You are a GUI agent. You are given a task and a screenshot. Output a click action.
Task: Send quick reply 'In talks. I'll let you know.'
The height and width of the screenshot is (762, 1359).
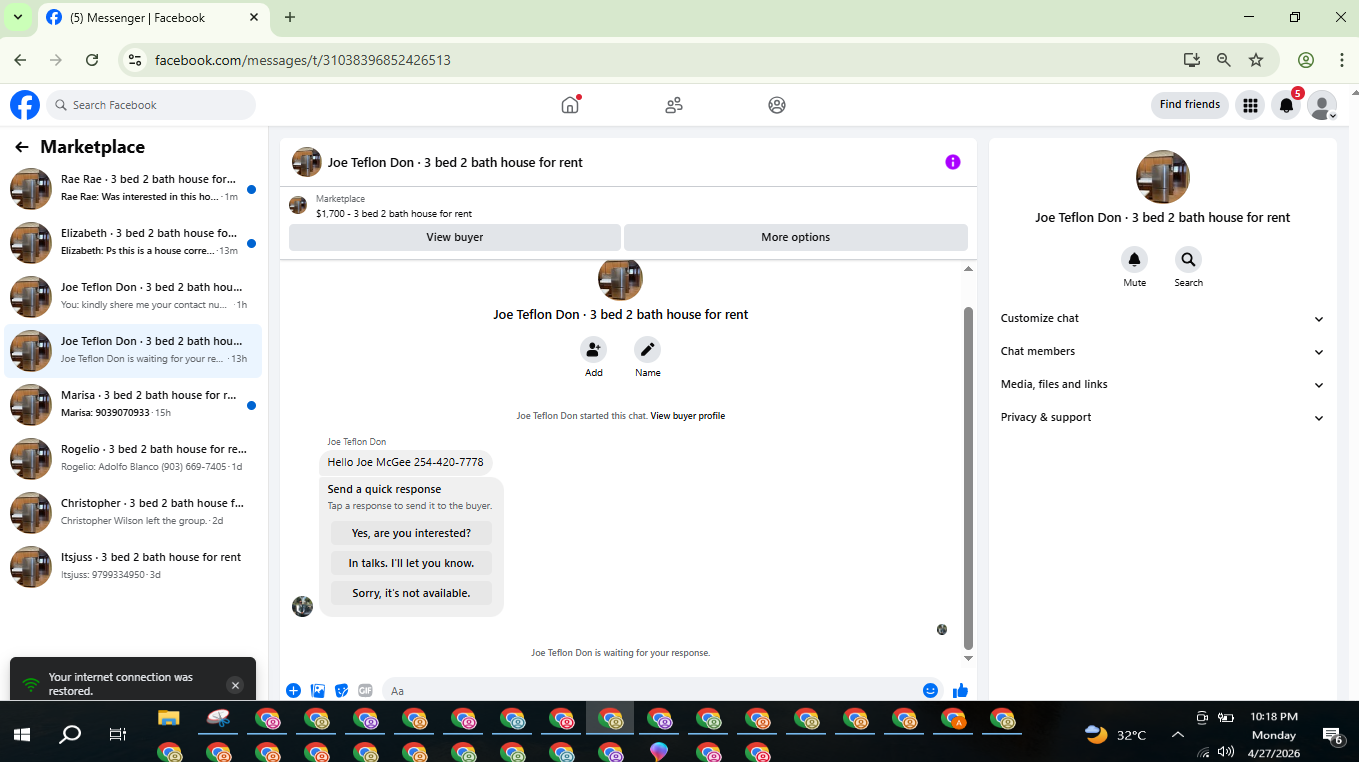411,563
